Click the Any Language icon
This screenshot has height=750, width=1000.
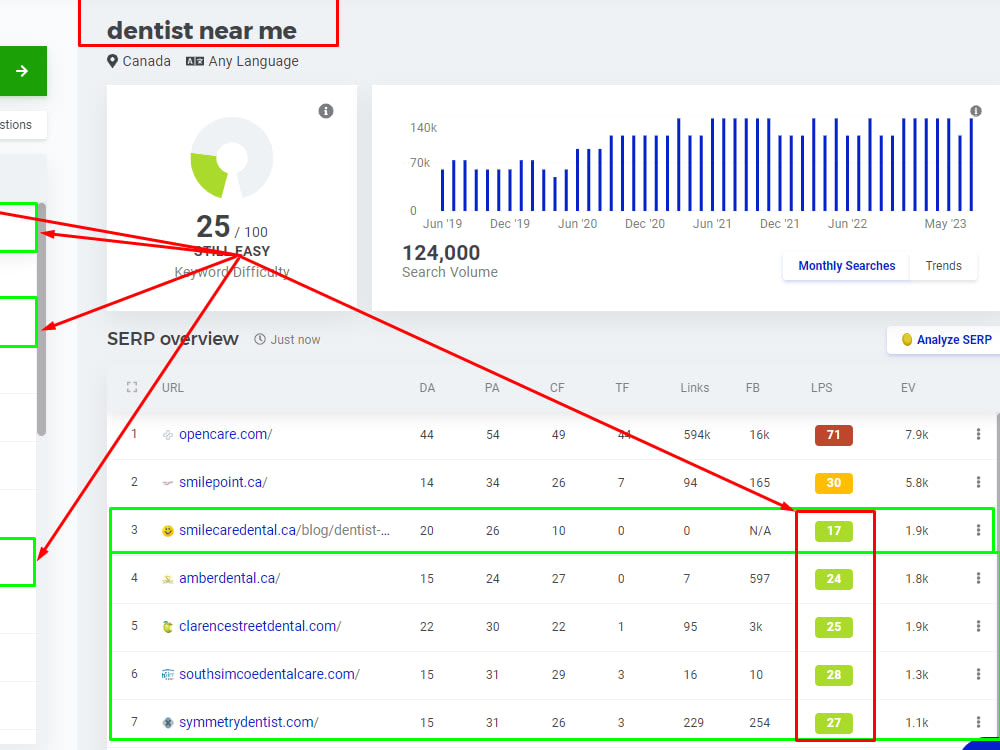pyautogui.click(x=195, y=61)
